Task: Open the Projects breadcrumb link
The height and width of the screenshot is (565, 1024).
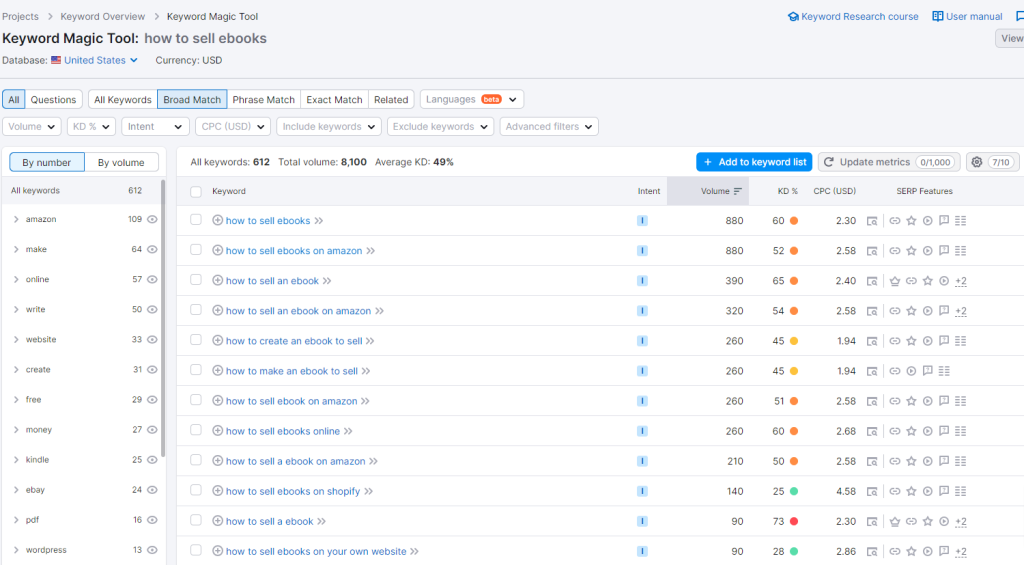Action: click(20, 16)
